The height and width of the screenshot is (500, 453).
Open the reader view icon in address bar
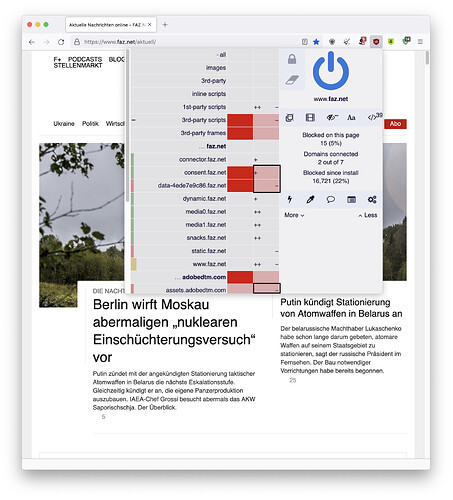[x=304, y=42]
